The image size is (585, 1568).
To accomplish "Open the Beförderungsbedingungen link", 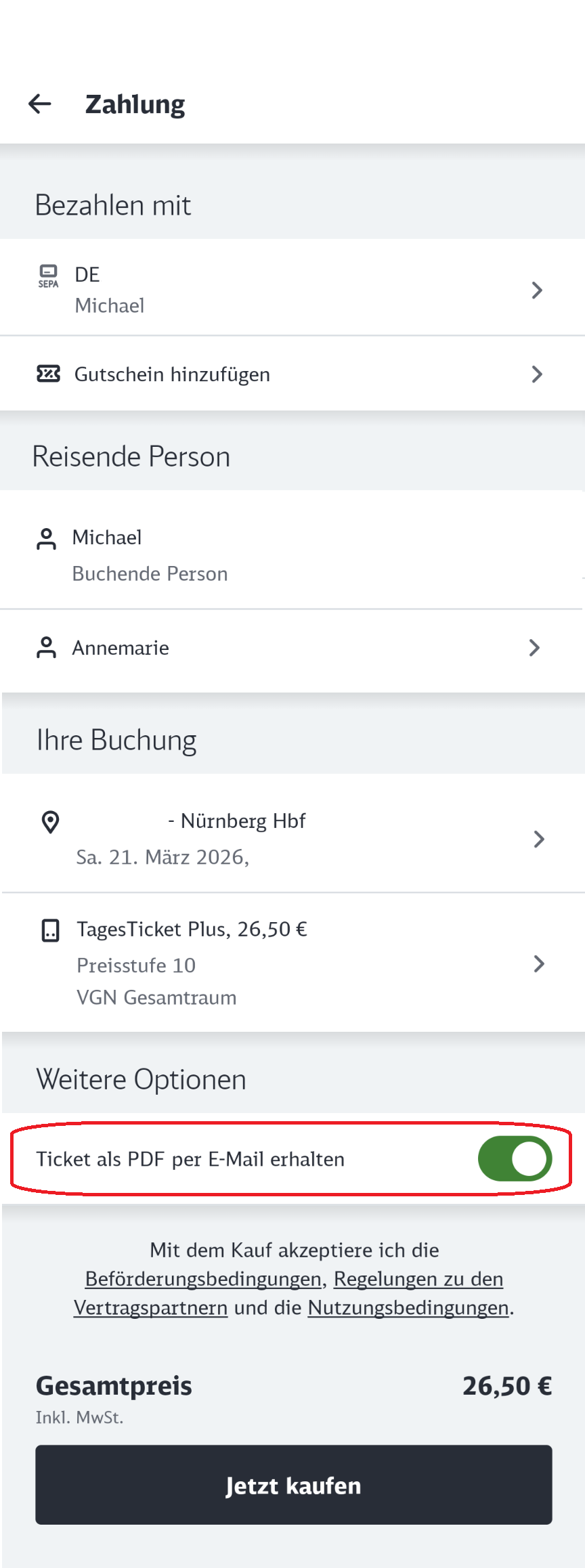I will [203, 1279].
